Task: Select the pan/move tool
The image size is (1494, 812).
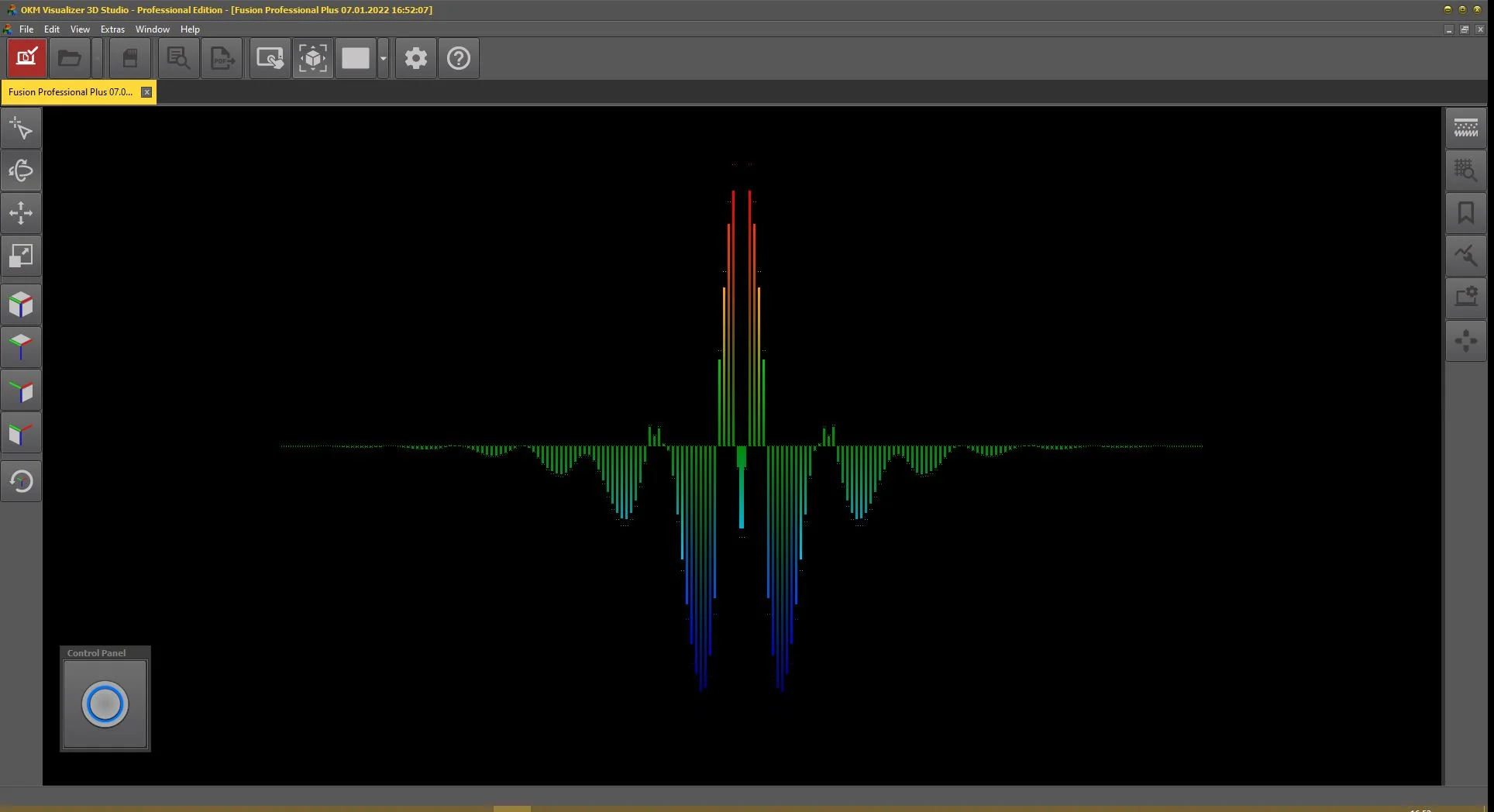Action: pyautogui.click(x=21, y=213)
